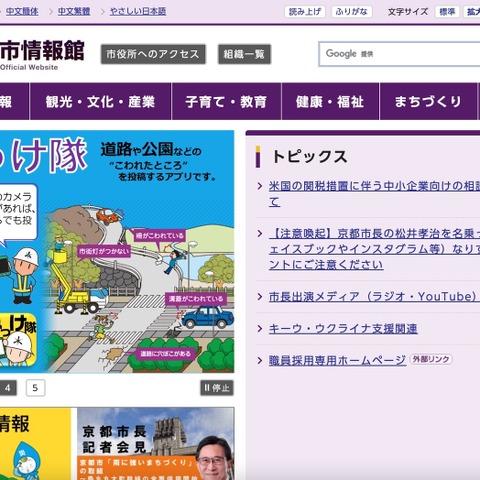Click the 外部リンク badge icon
The width and height of the screenshot is (480, 480).
[431, 359]
